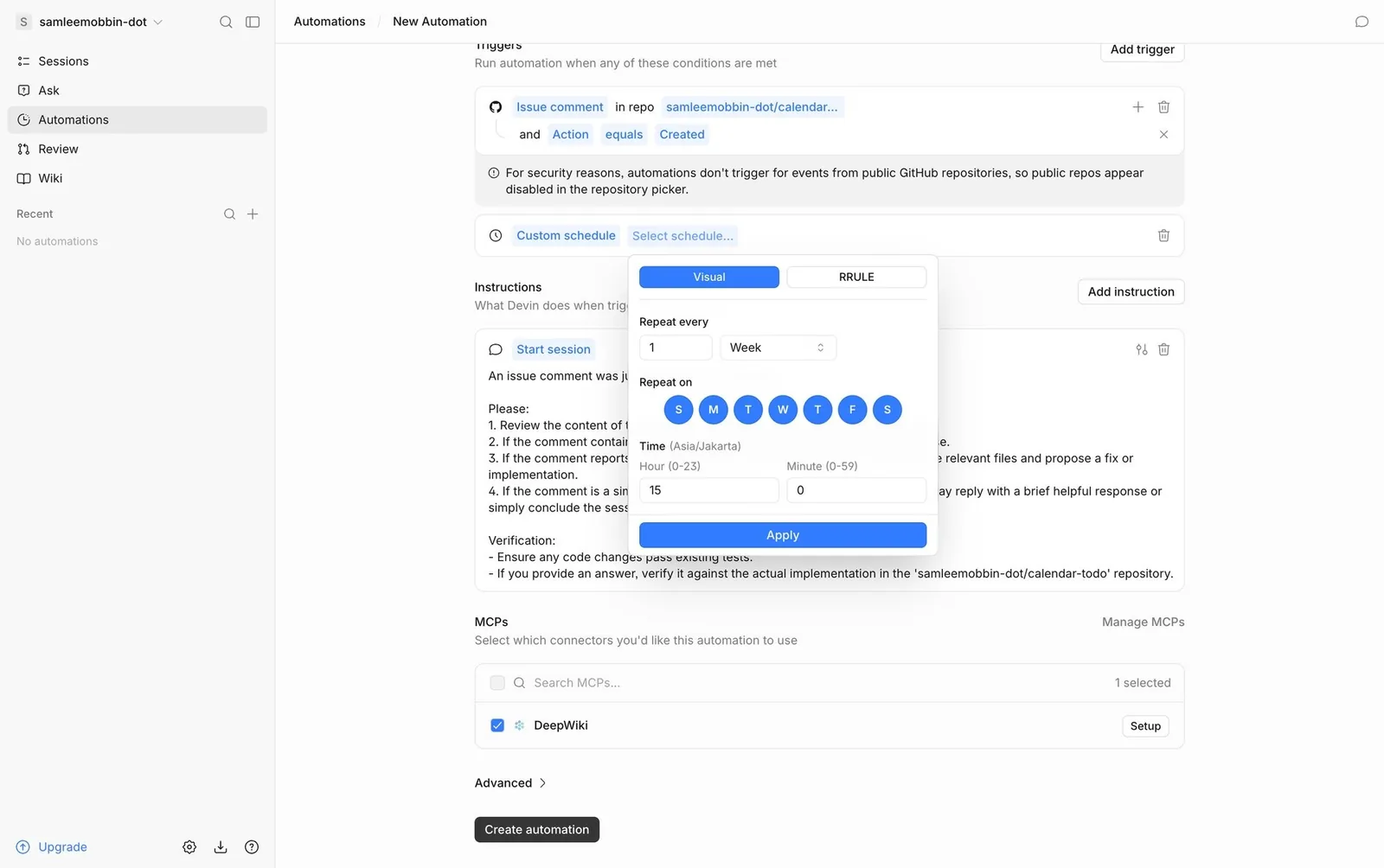Delete the Start session instruction
This screenshot has height=868, width=1384.
(1164, 349)
